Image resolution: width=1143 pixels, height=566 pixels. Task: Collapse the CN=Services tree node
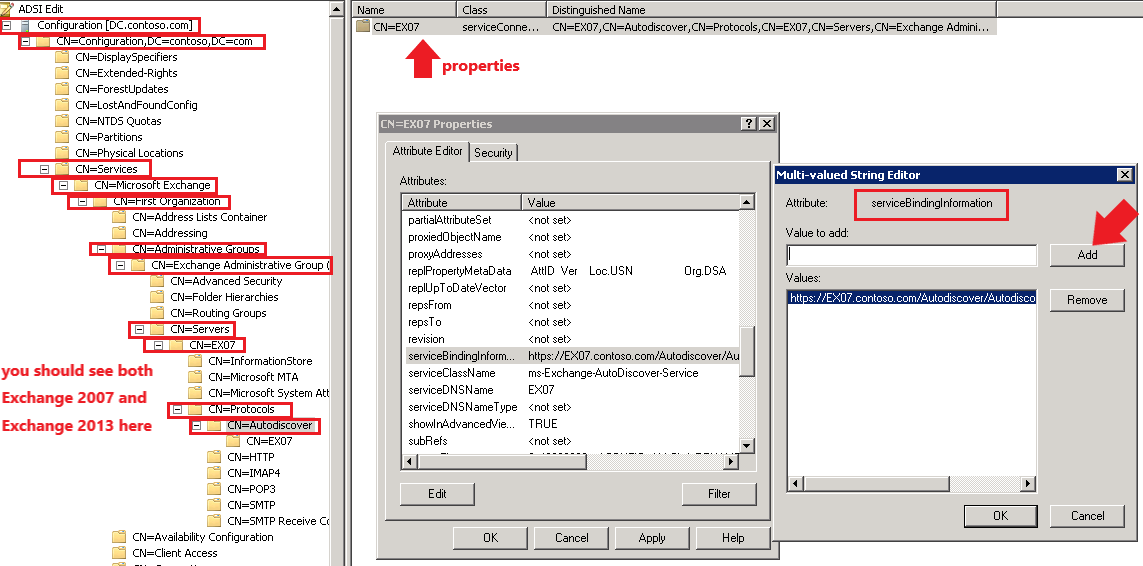44,169
